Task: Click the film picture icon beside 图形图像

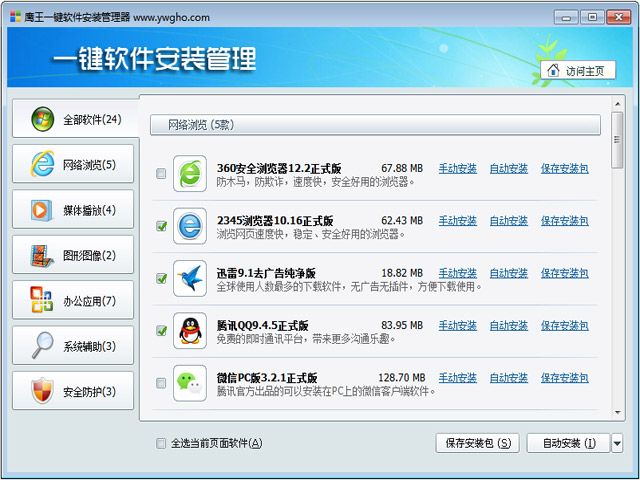Action: tap(42, 256)
